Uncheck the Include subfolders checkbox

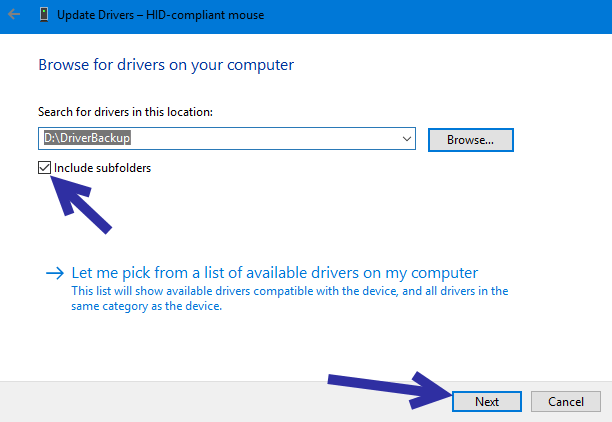point(44,167)
